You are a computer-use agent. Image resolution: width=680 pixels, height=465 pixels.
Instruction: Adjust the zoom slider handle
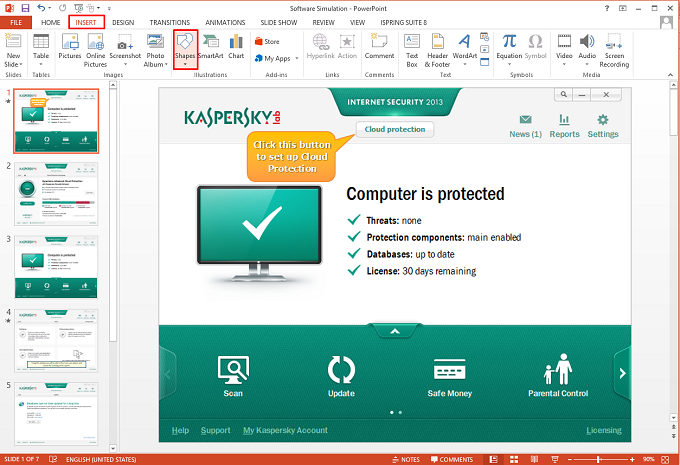pyautogui.click(x=598, y=459)
